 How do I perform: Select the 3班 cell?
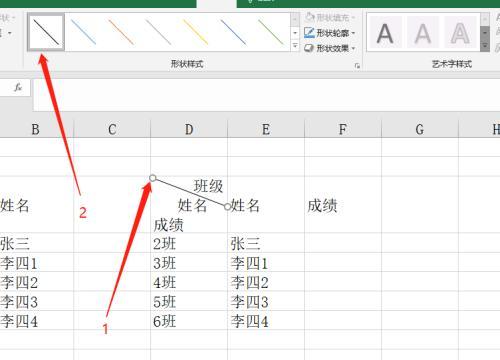[189, 262]
